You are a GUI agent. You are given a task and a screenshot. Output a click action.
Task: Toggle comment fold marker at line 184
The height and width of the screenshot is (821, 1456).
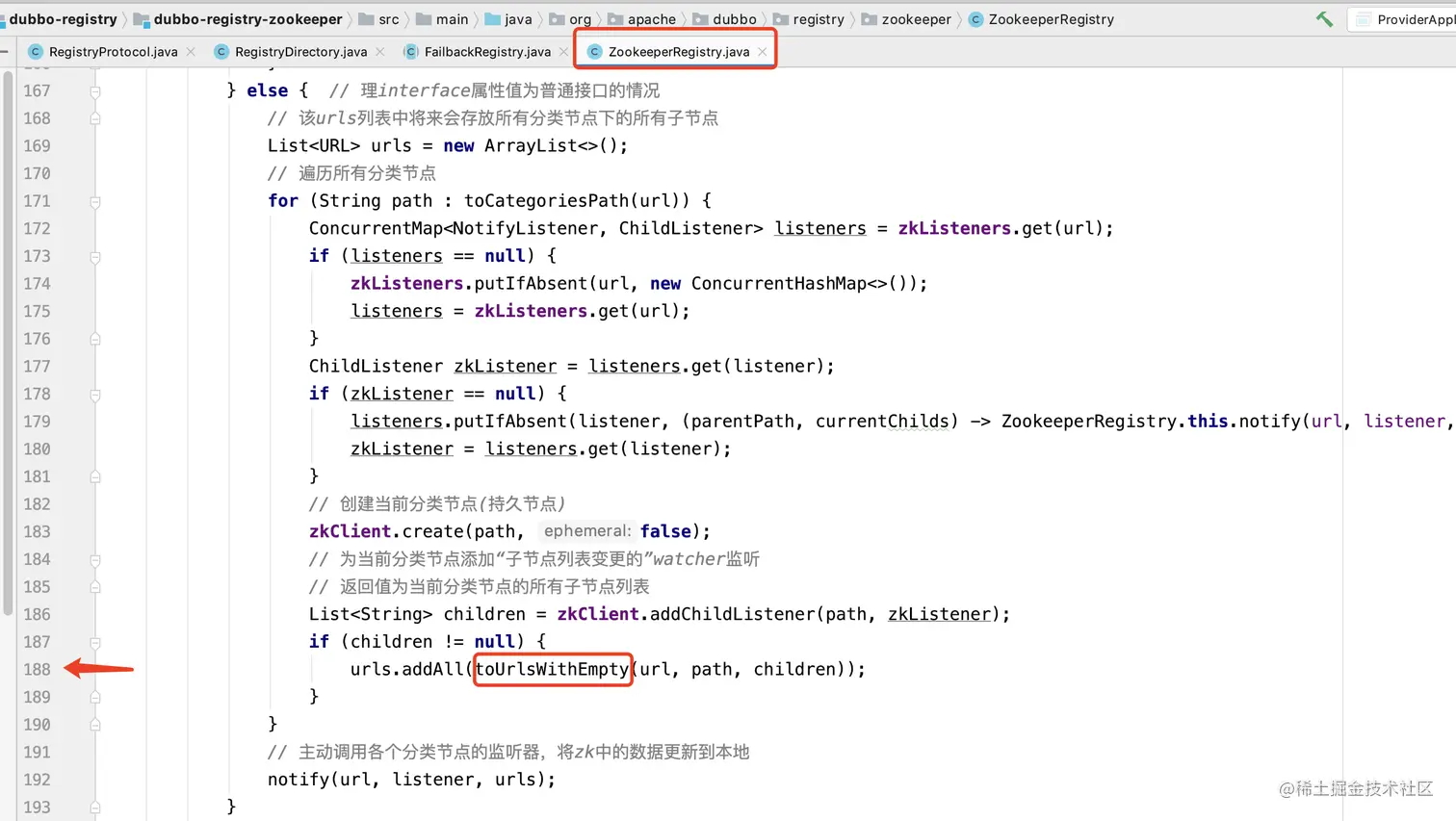(95, 560)
